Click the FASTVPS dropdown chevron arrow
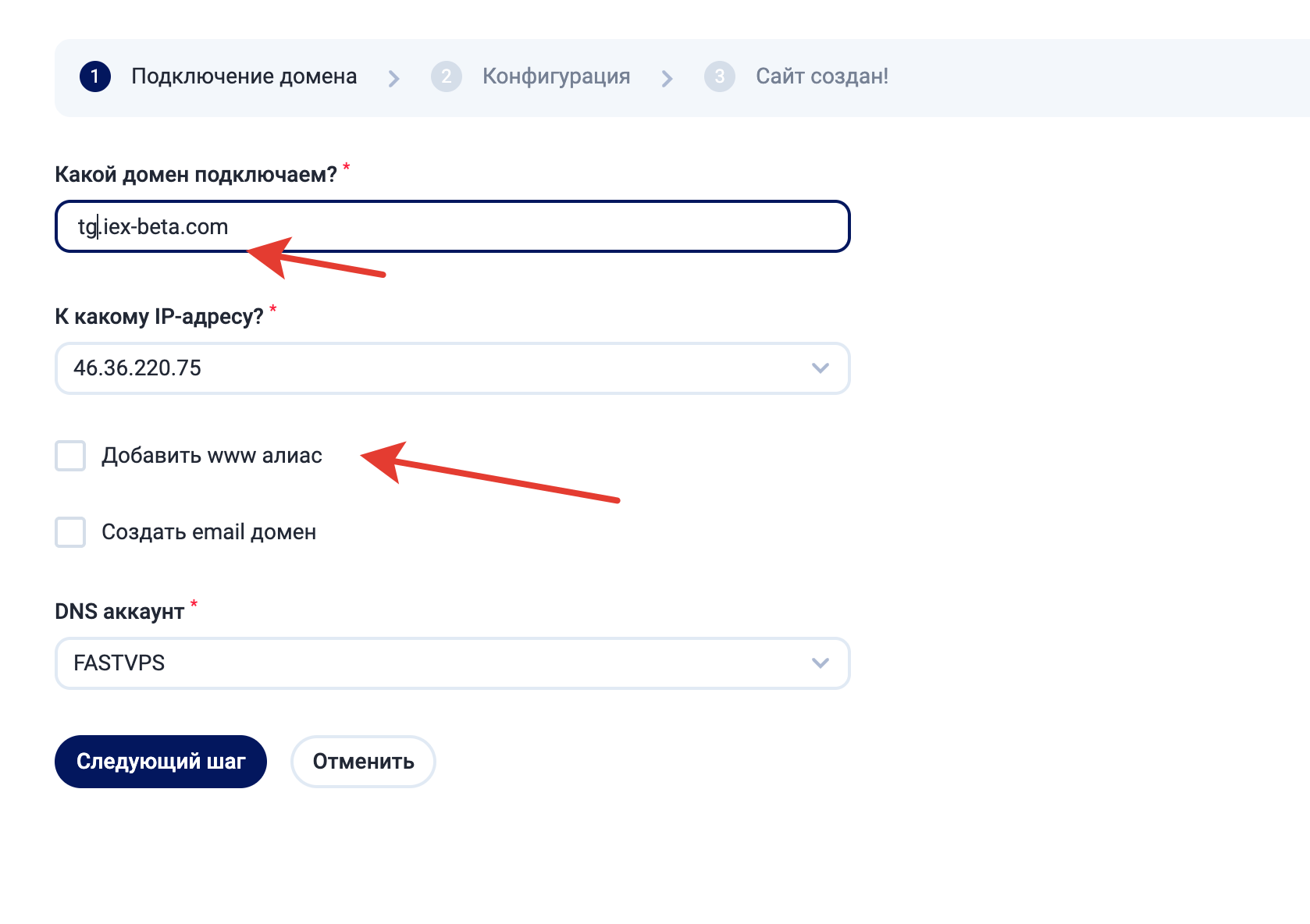Viewport: 1310px width, 924px height. tap(820, 663)
